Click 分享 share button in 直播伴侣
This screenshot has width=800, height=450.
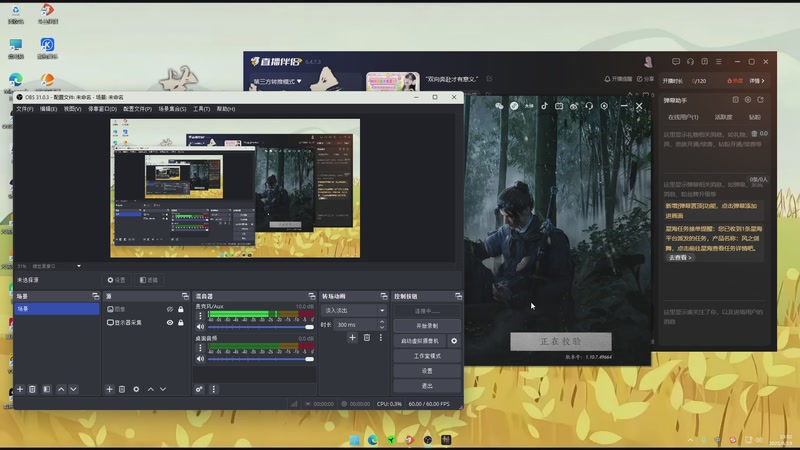[x=645, y=79]
